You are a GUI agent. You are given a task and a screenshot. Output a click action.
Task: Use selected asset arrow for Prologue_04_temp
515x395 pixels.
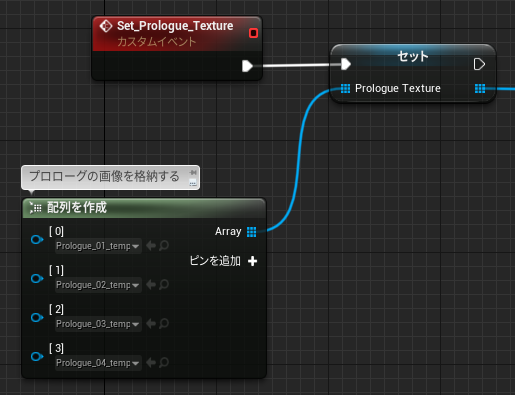click(151, 363)
